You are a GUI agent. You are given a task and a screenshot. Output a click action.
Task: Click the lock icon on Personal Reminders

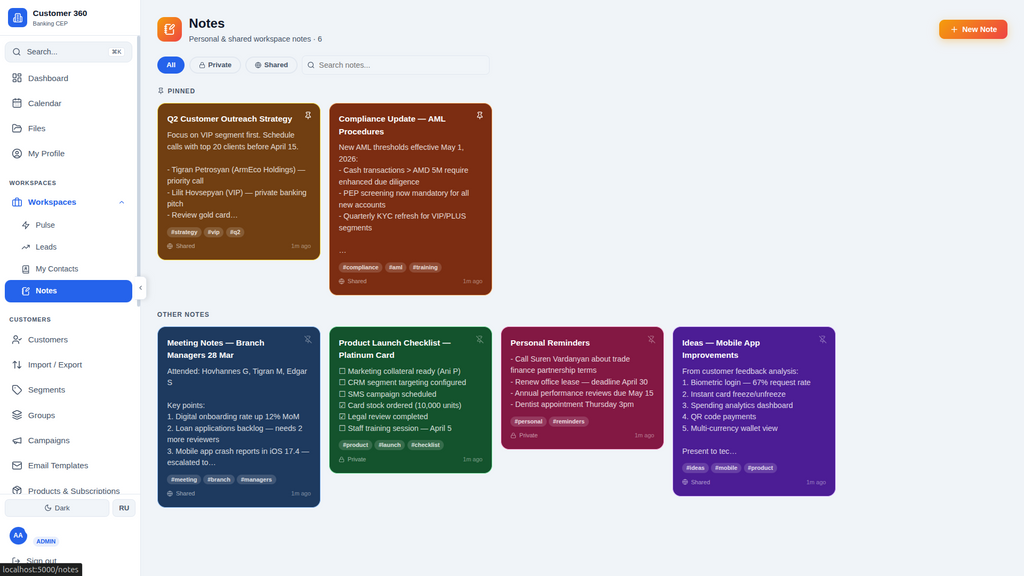pos(513,436)
